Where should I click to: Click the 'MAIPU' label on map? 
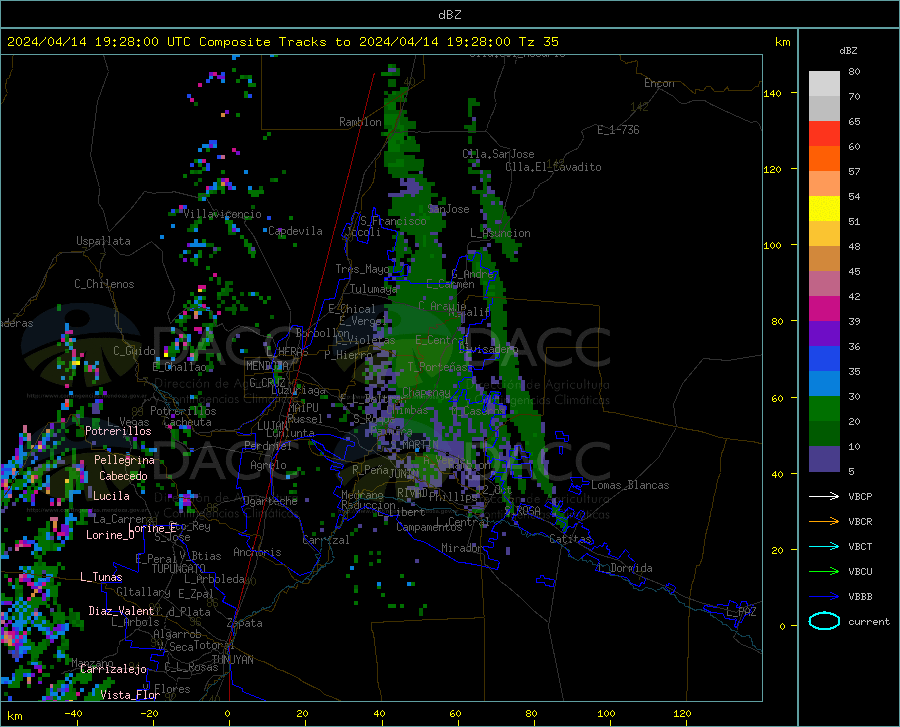pyautogui.click(x=303, y=407)
